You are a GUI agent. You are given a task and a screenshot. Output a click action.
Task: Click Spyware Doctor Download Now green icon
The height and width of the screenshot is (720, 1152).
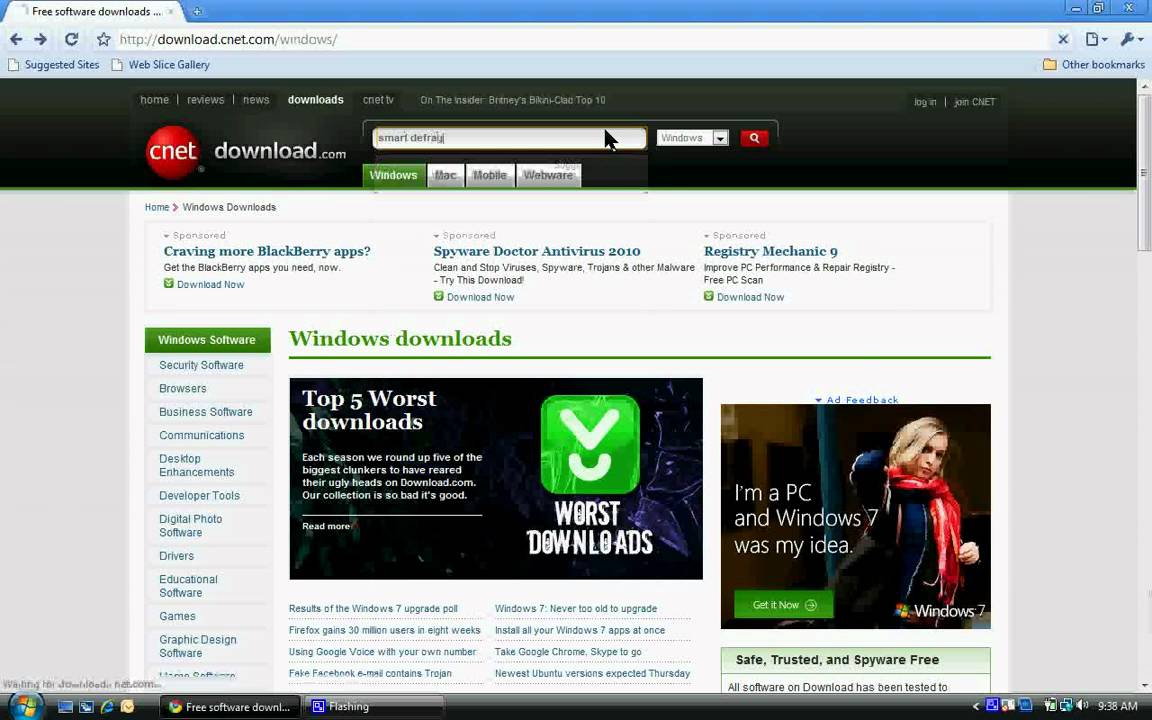[x=439, y=296]
